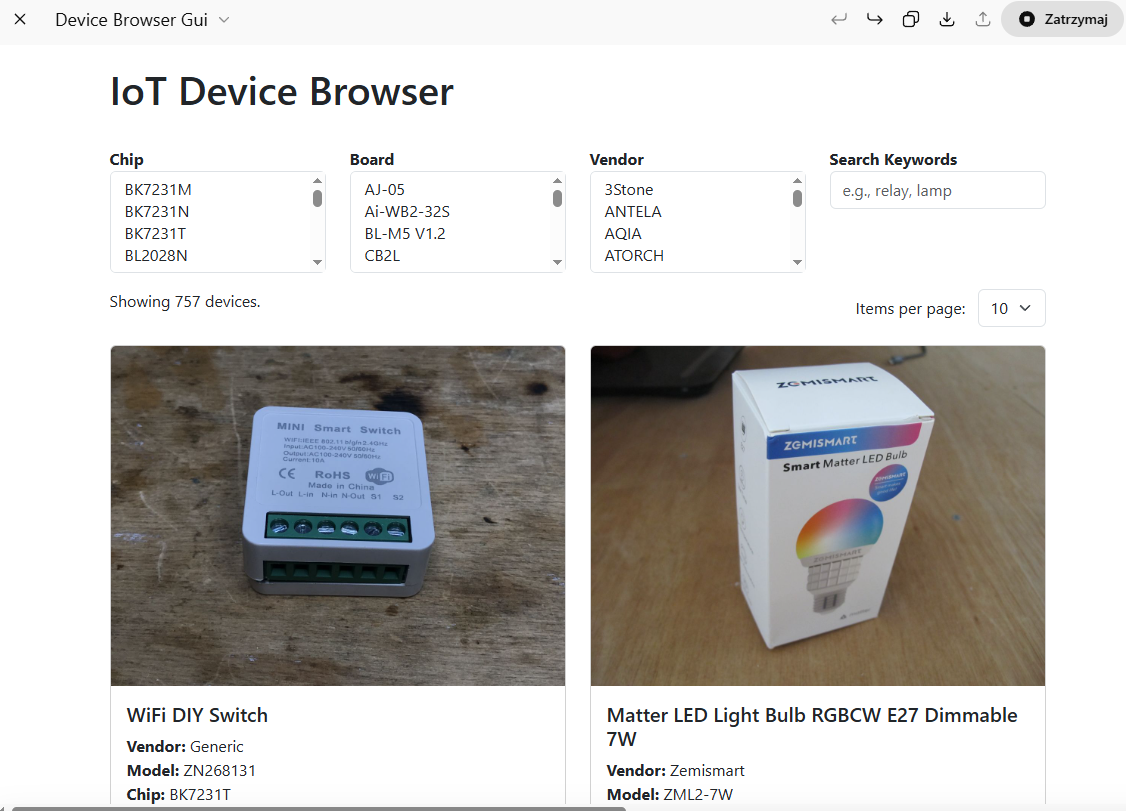Select BK7231M in the Chip list

coord(158,190)
